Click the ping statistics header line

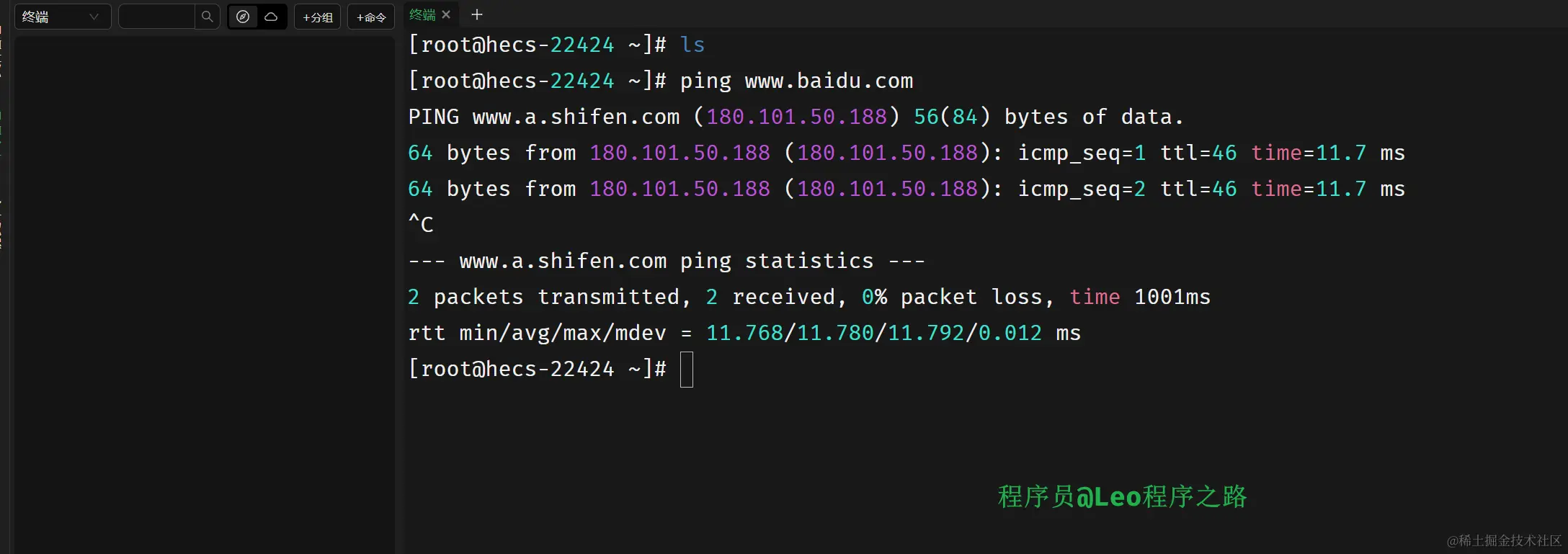(666, 260)
